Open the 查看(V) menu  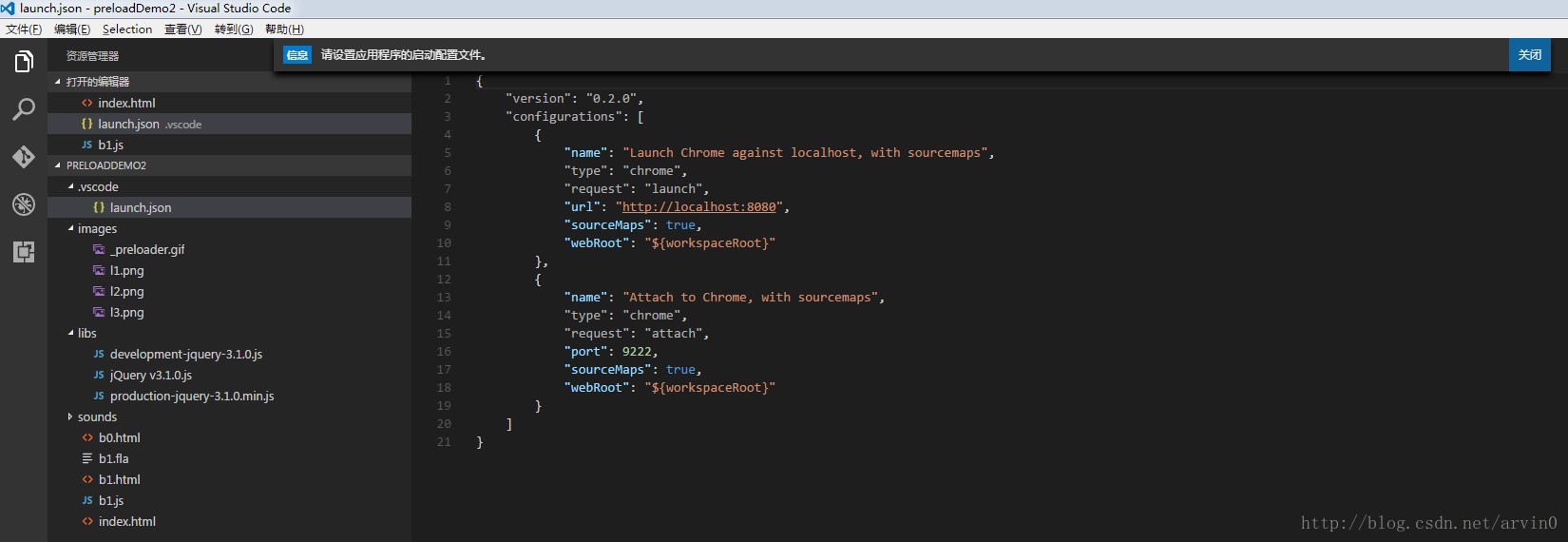(183, 29)
